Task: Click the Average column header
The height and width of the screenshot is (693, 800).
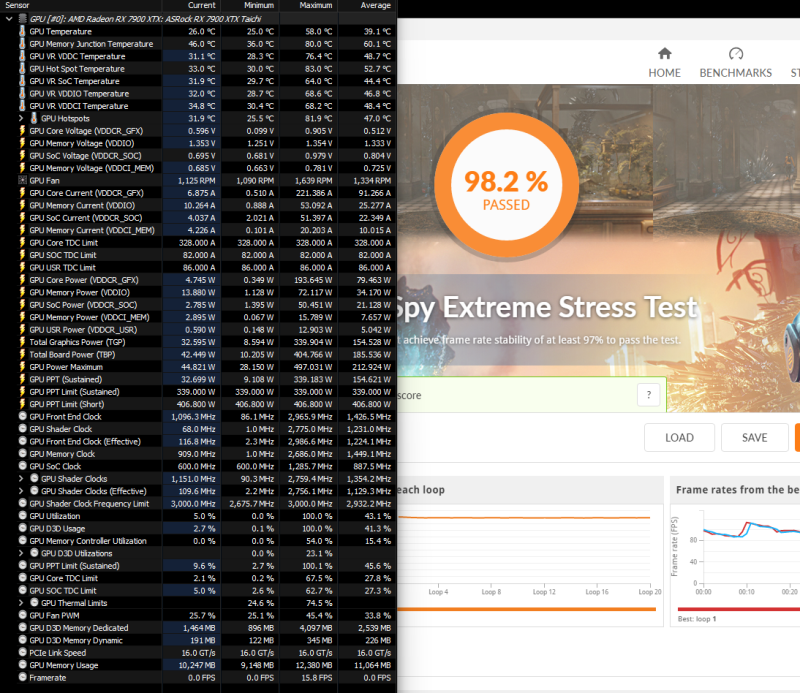Action: point(376,5)
